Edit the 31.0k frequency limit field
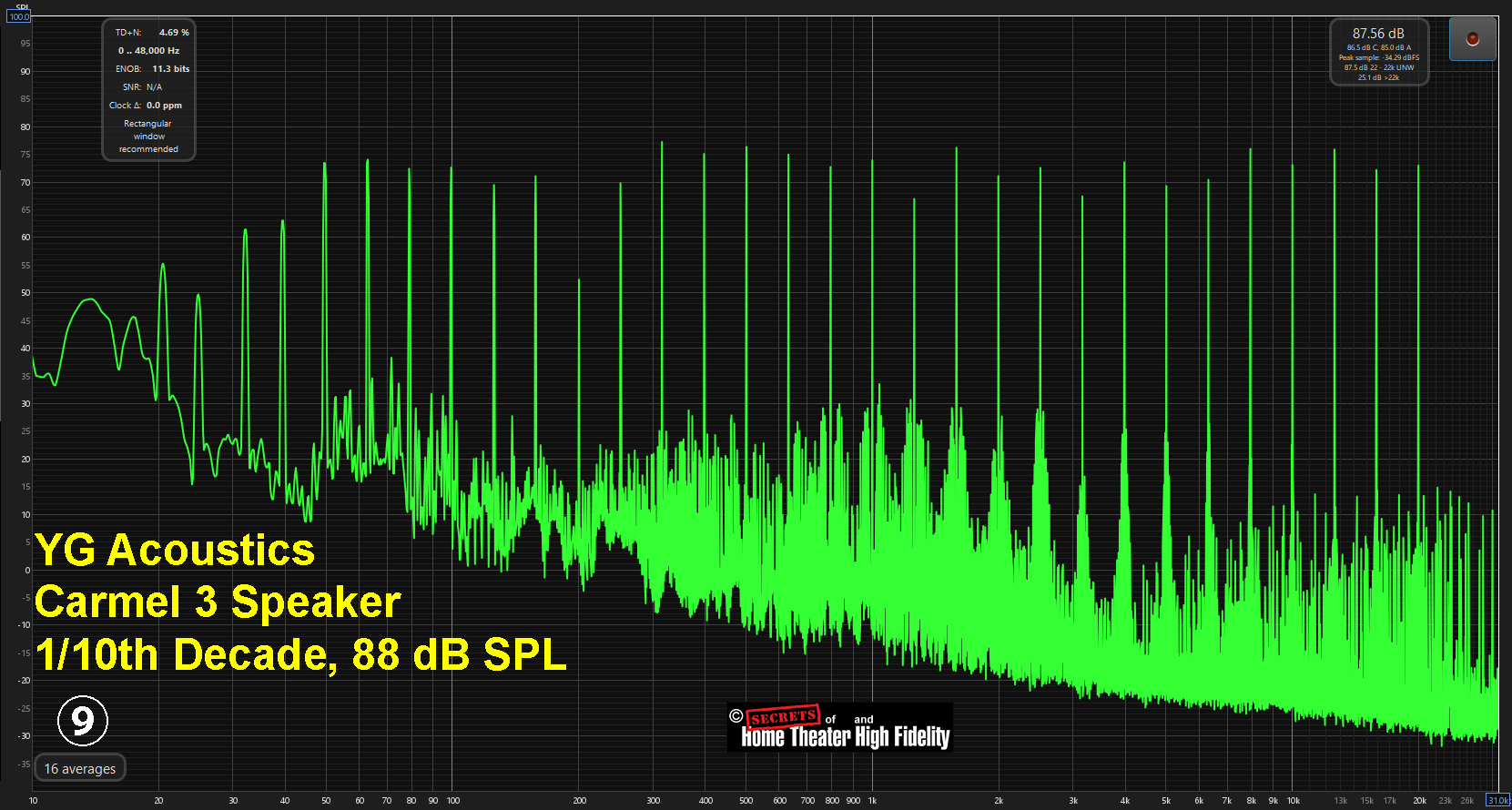The width and height of the screenshot is (1512, 810). [x=1497, y=801]
